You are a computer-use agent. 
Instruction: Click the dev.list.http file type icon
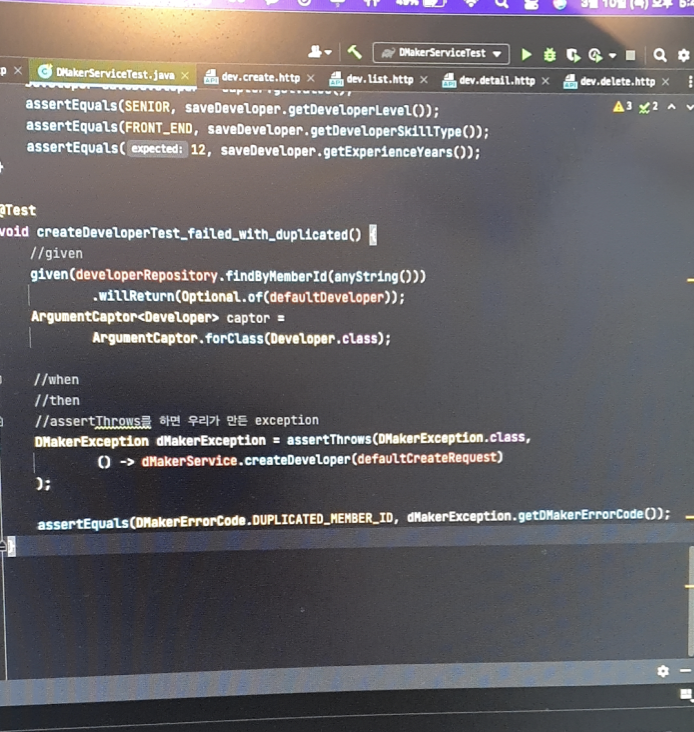[x=336, y=79]
